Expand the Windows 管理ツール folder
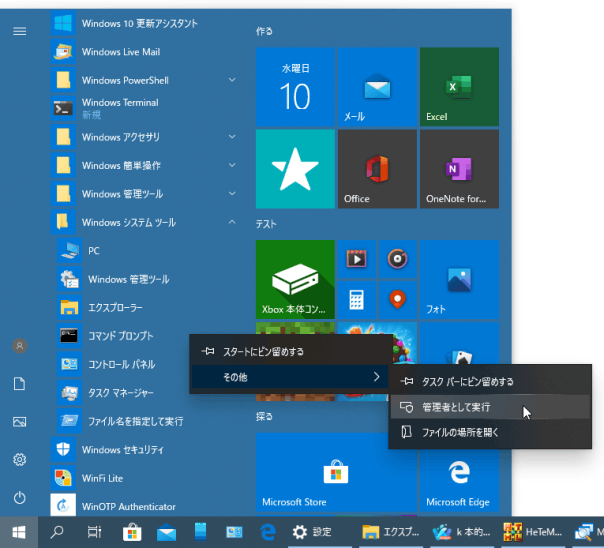 [x=232, y=194]
